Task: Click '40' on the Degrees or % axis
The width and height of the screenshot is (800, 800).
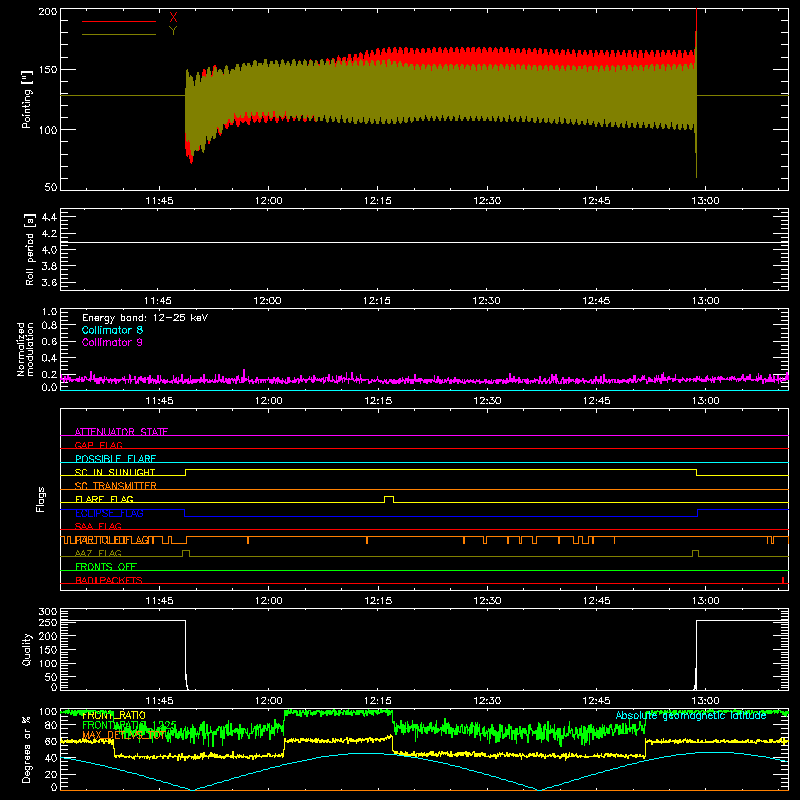Action: pos(51,758)
